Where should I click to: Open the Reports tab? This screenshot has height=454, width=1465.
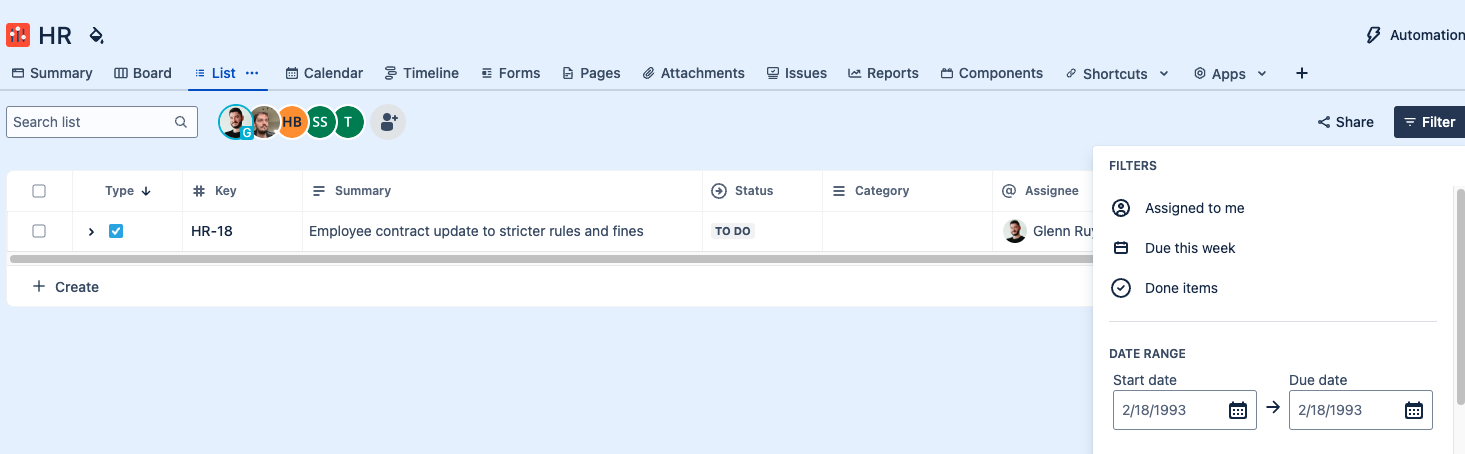883,73
